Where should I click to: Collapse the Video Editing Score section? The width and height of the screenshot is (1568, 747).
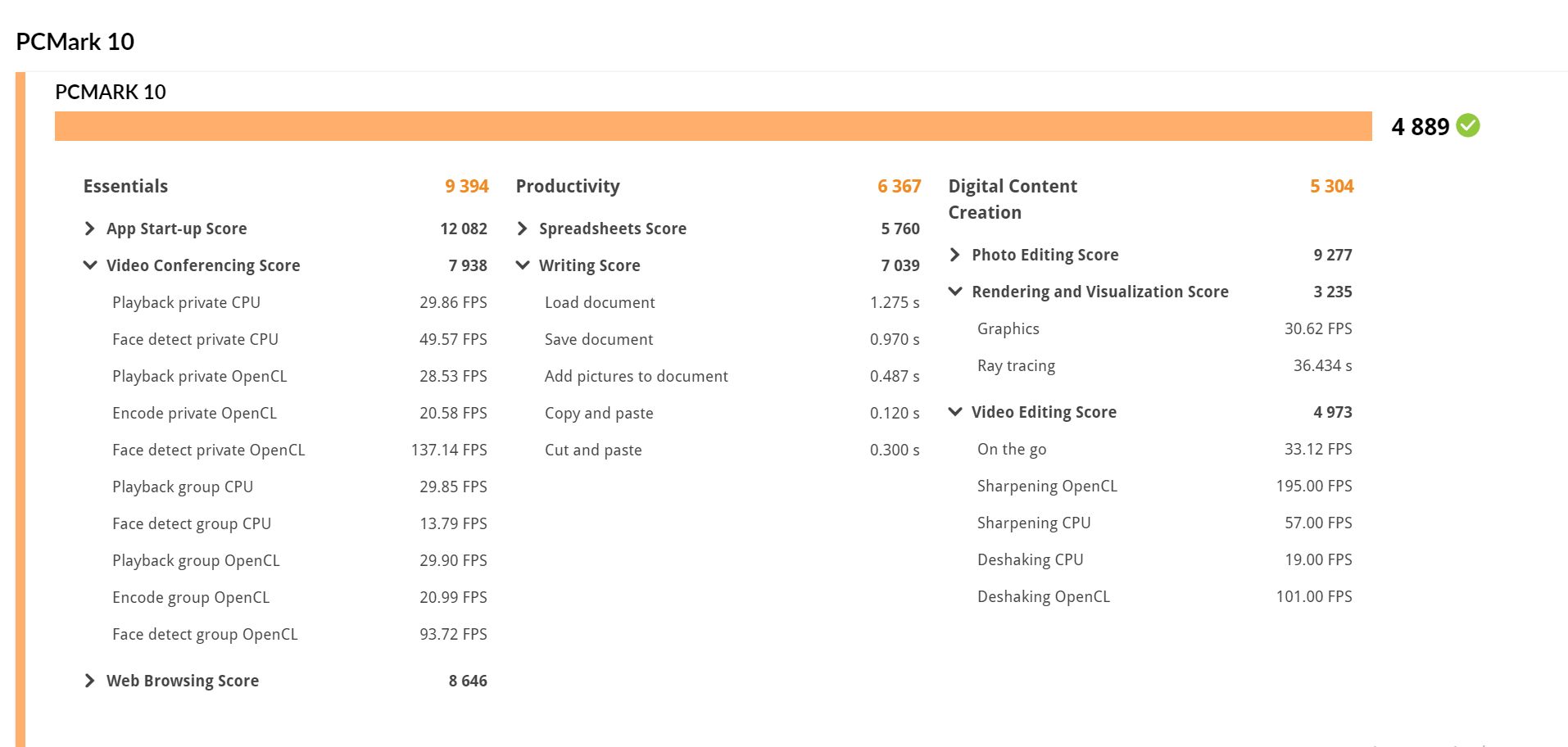coord(955,412)
